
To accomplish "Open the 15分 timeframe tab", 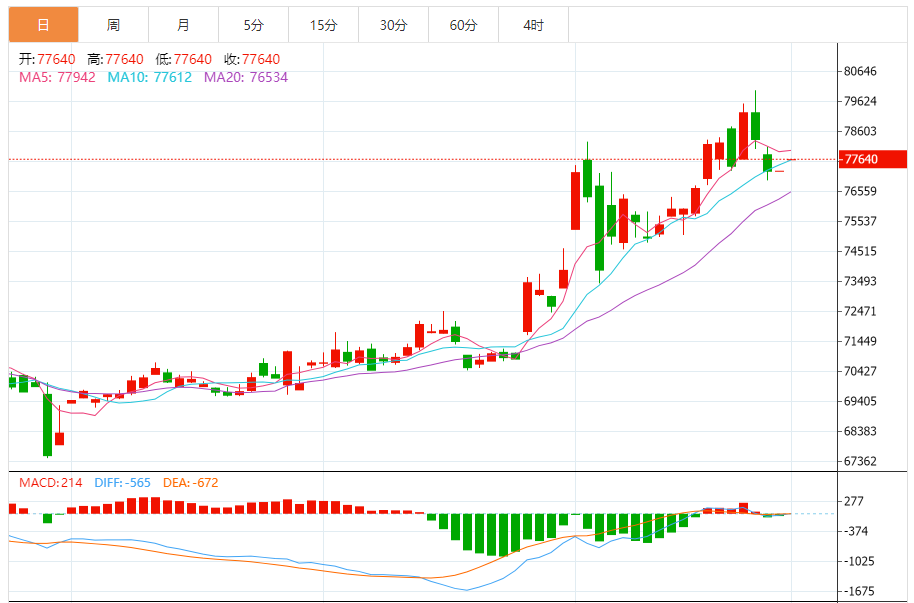I will pyautogui.click(x=324, y=25).
